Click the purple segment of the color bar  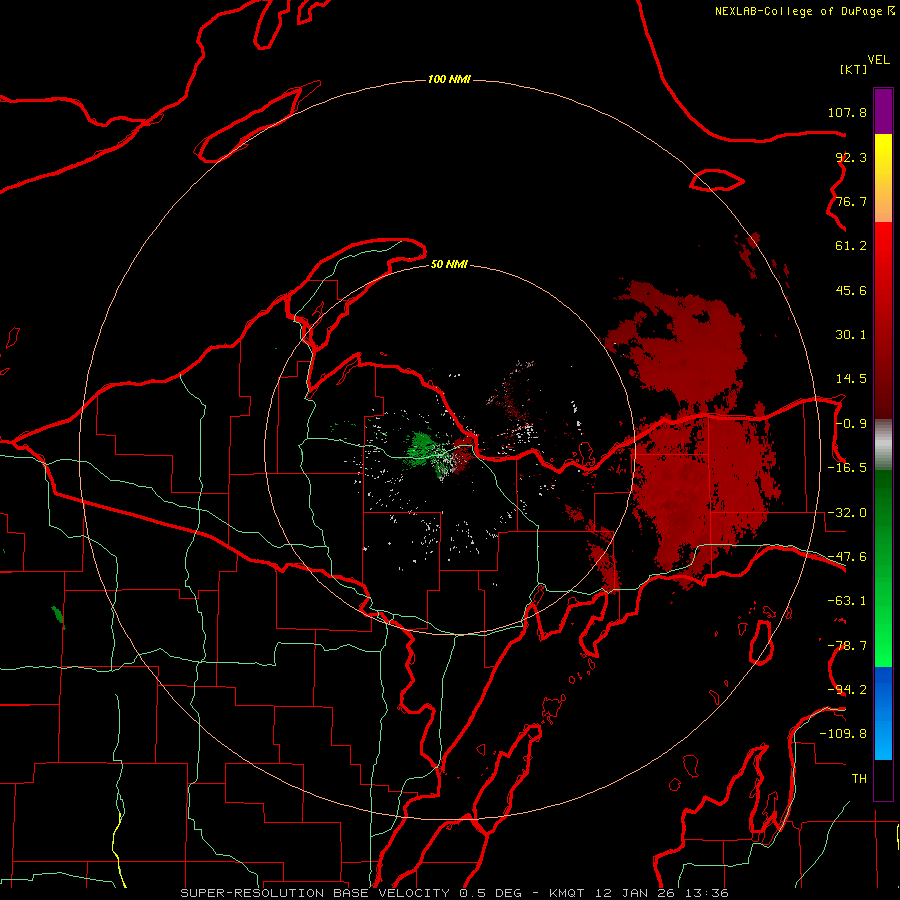pos(883,112)
